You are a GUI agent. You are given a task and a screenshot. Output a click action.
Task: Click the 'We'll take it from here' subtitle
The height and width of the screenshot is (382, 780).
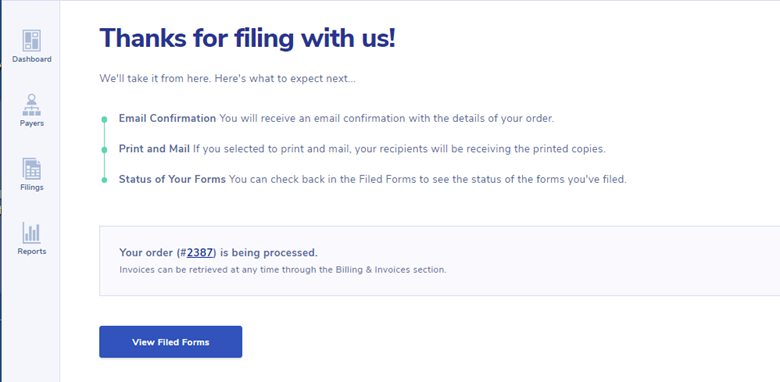[227, 79]
